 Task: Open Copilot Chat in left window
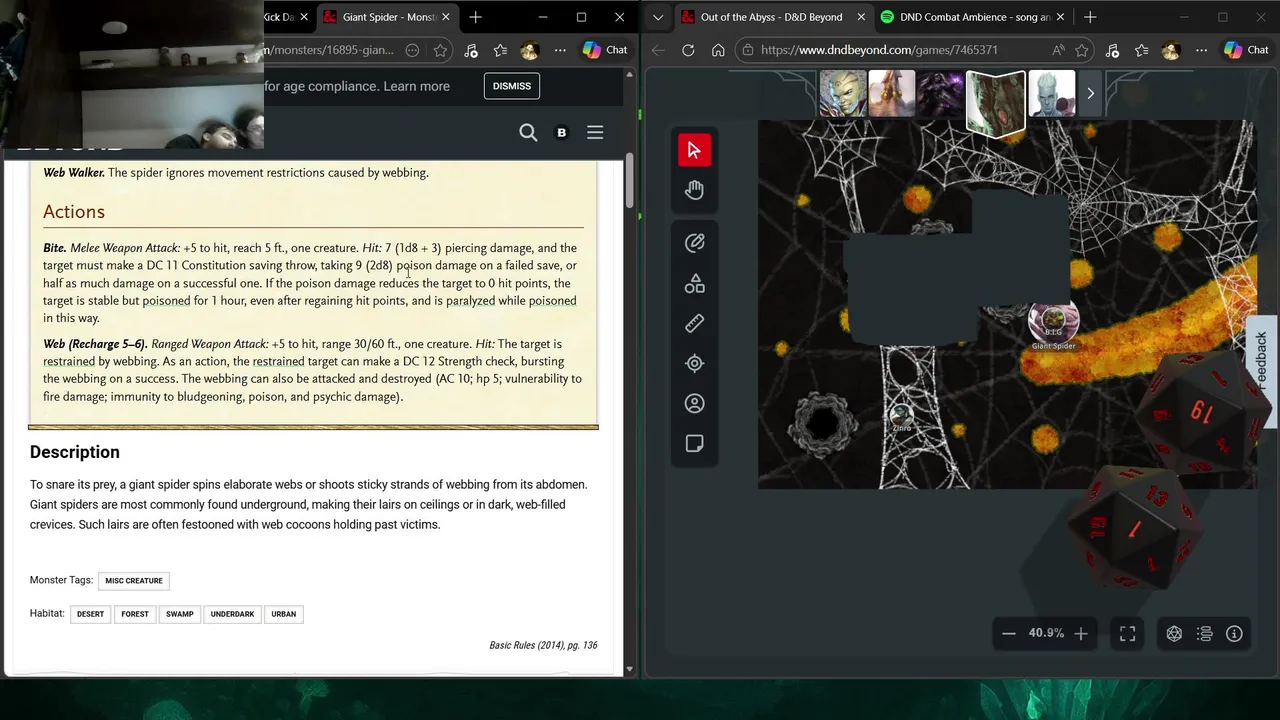605,50
